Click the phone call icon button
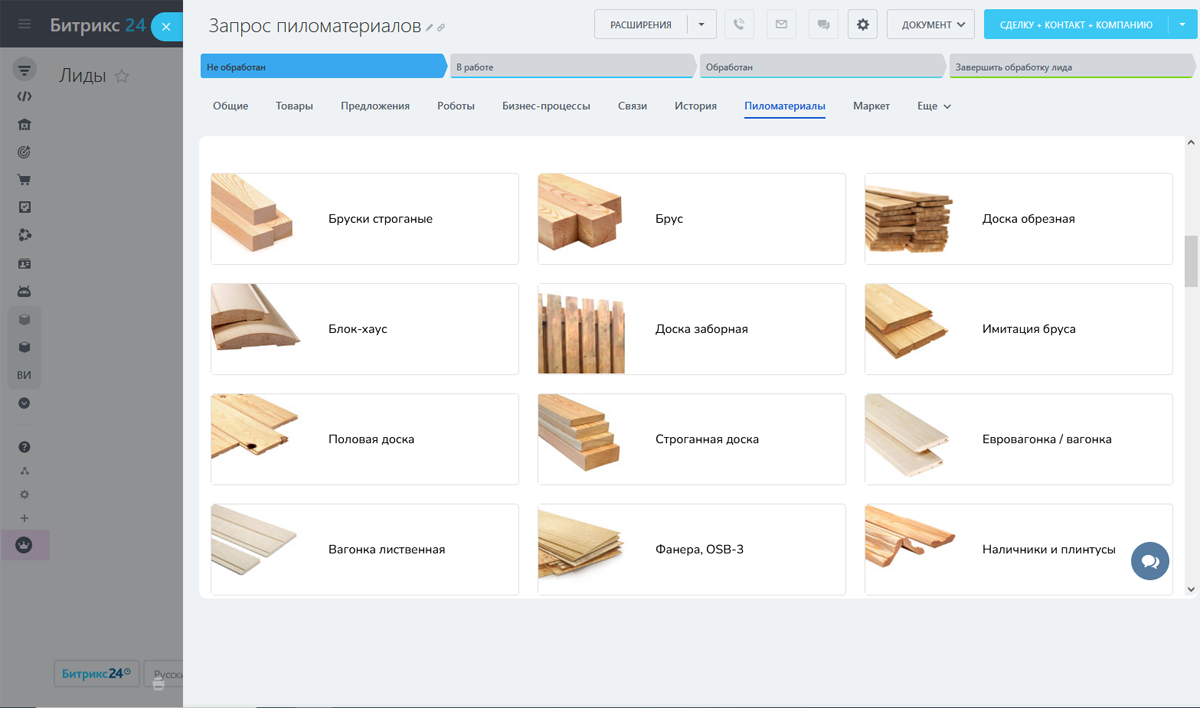 739,25
